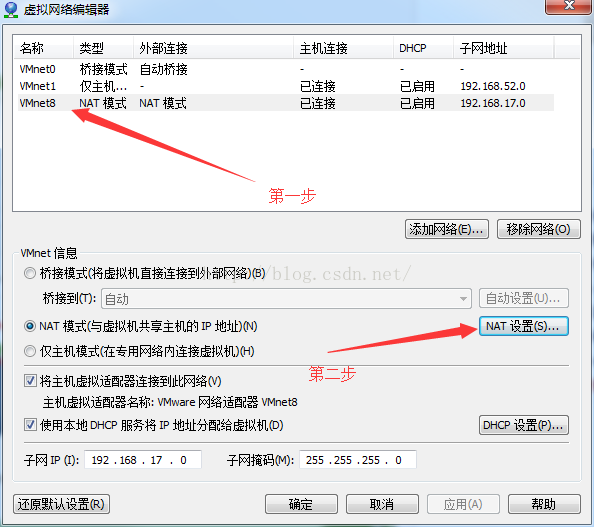
Task: Click the Virtual Network Editor title icon
Action: tap(11, 9)
